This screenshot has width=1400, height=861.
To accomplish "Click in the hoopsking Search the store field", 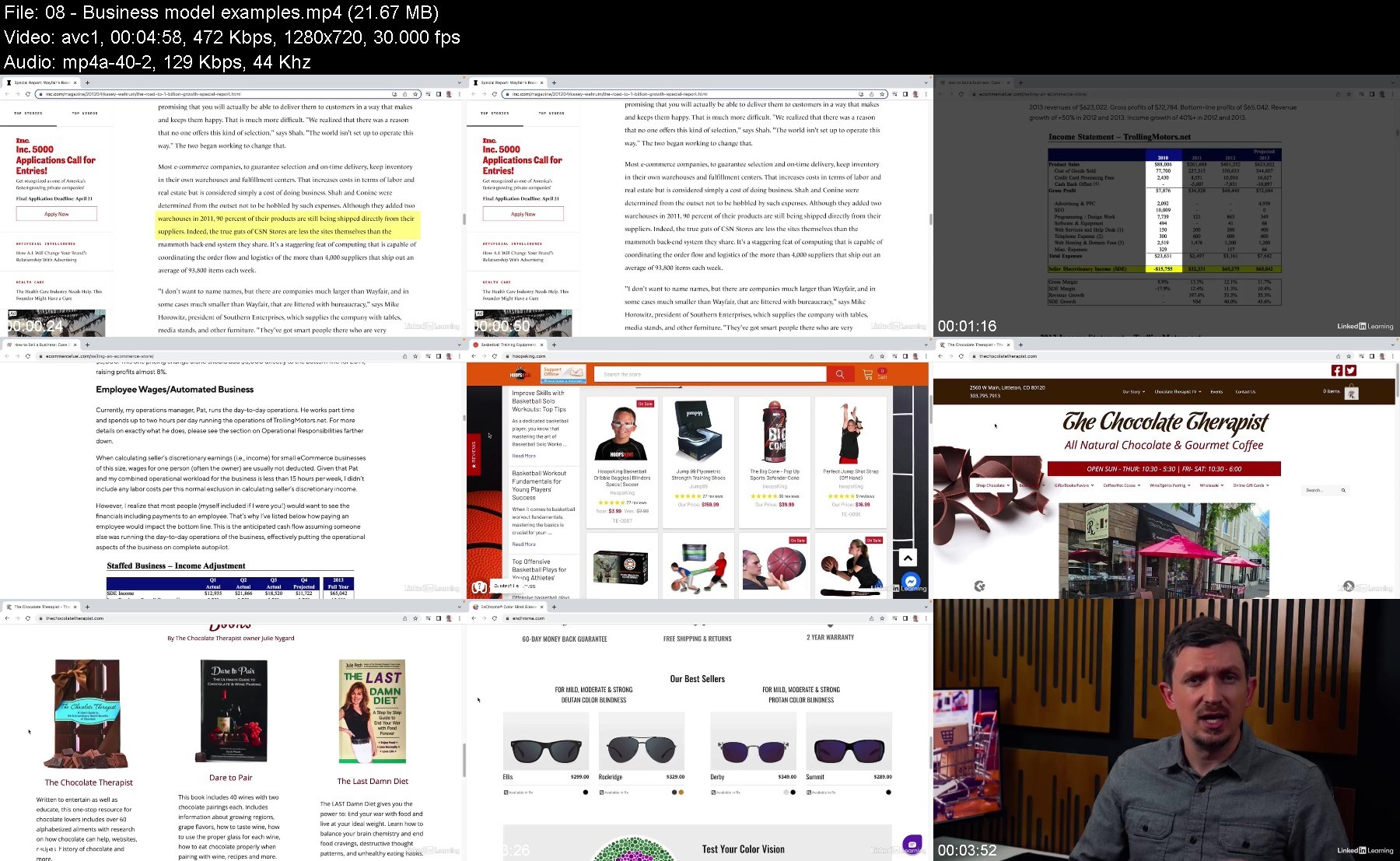I will pyautogui.click(x=710, y=374).
